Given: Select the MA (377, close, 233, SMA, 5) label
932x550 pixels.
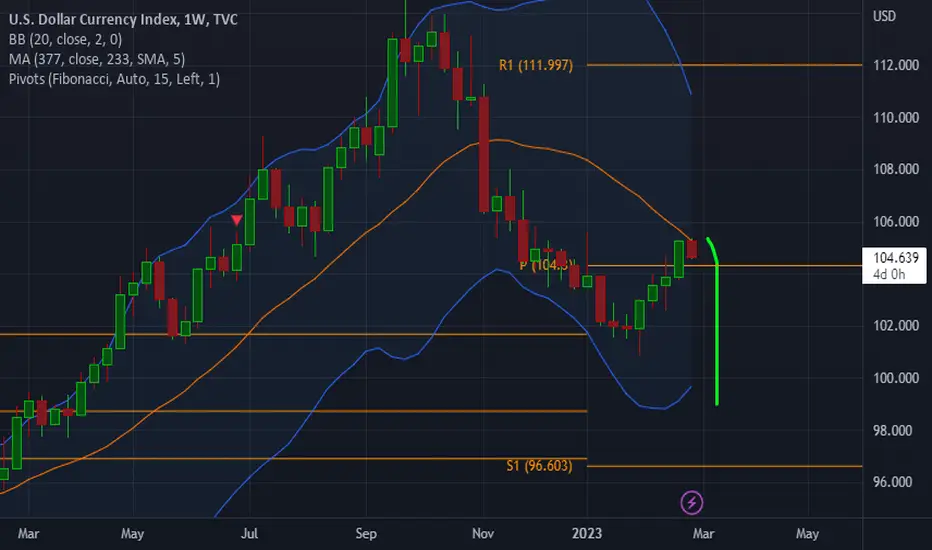Looking at the screenshot, I should pos(97,59).
